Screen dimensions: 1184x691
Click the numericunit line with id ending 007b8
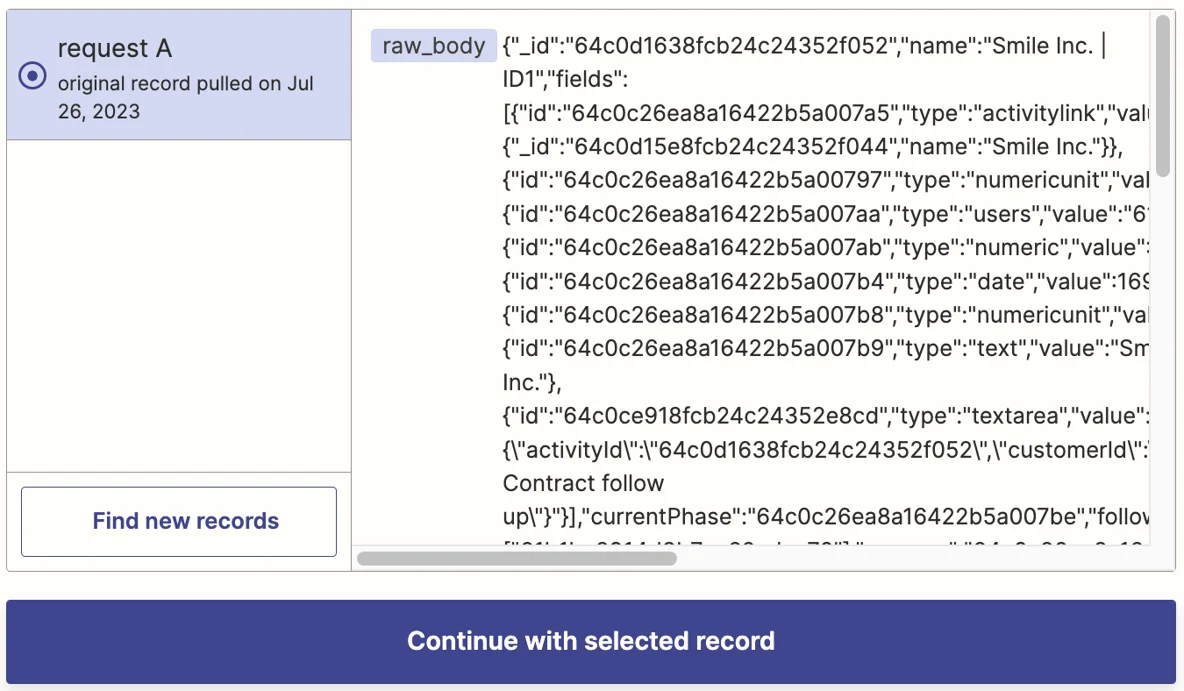click(x=825, y=315)
